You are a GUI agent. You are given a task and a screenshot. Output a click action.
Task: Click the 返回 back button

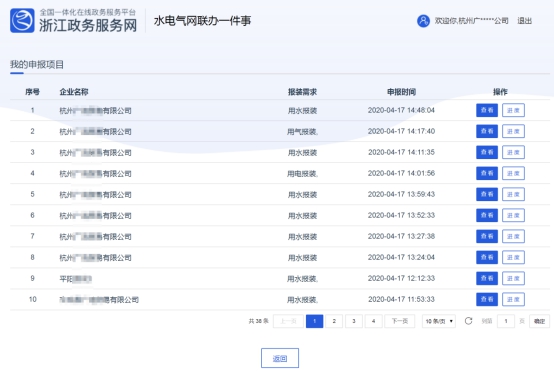[x=280, y=358]
